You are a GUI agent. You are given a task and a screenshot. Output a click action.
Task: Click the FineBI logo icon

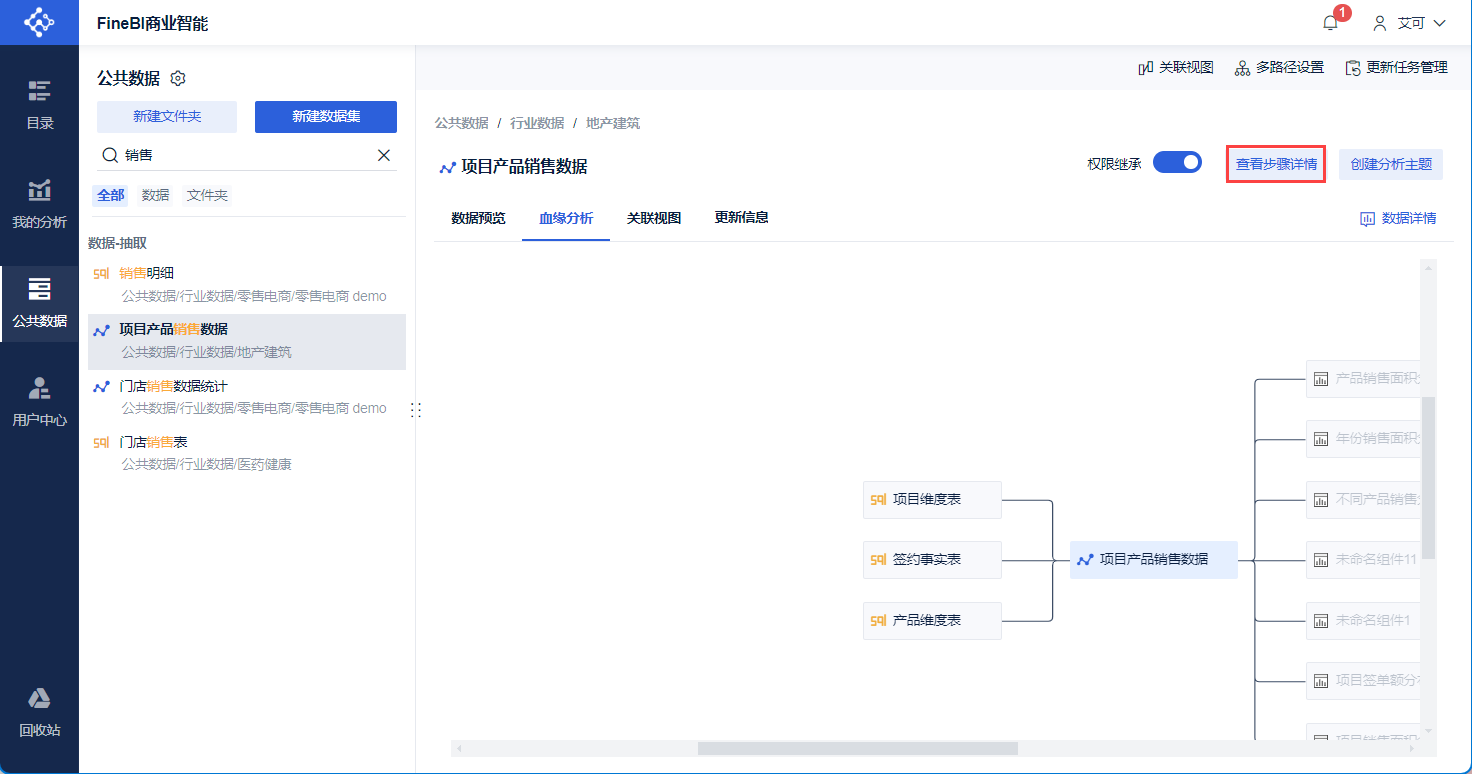click(x=39, y=22)
